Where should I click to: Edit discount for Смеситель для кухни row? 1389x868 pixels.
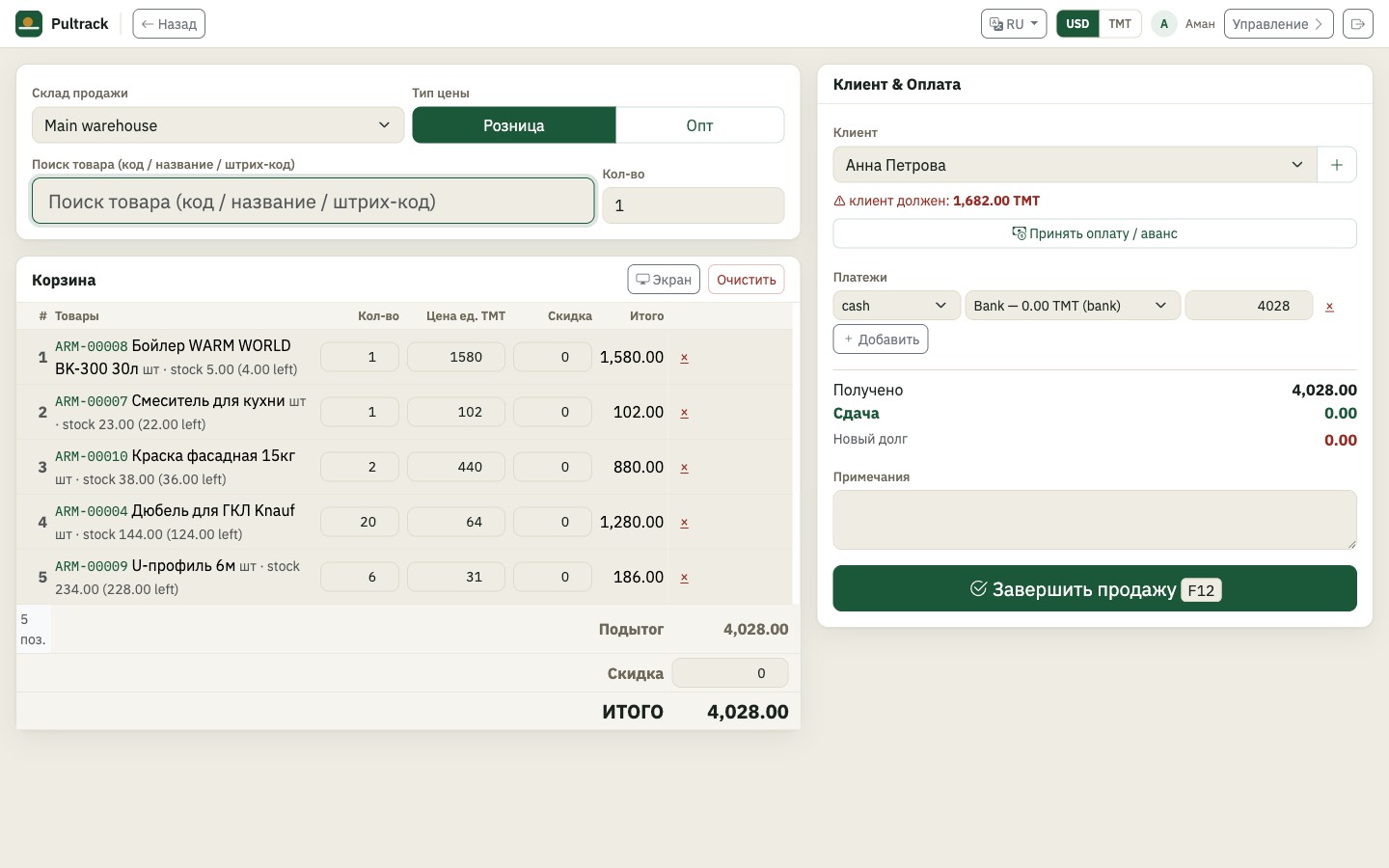click(x=553, y=412)
